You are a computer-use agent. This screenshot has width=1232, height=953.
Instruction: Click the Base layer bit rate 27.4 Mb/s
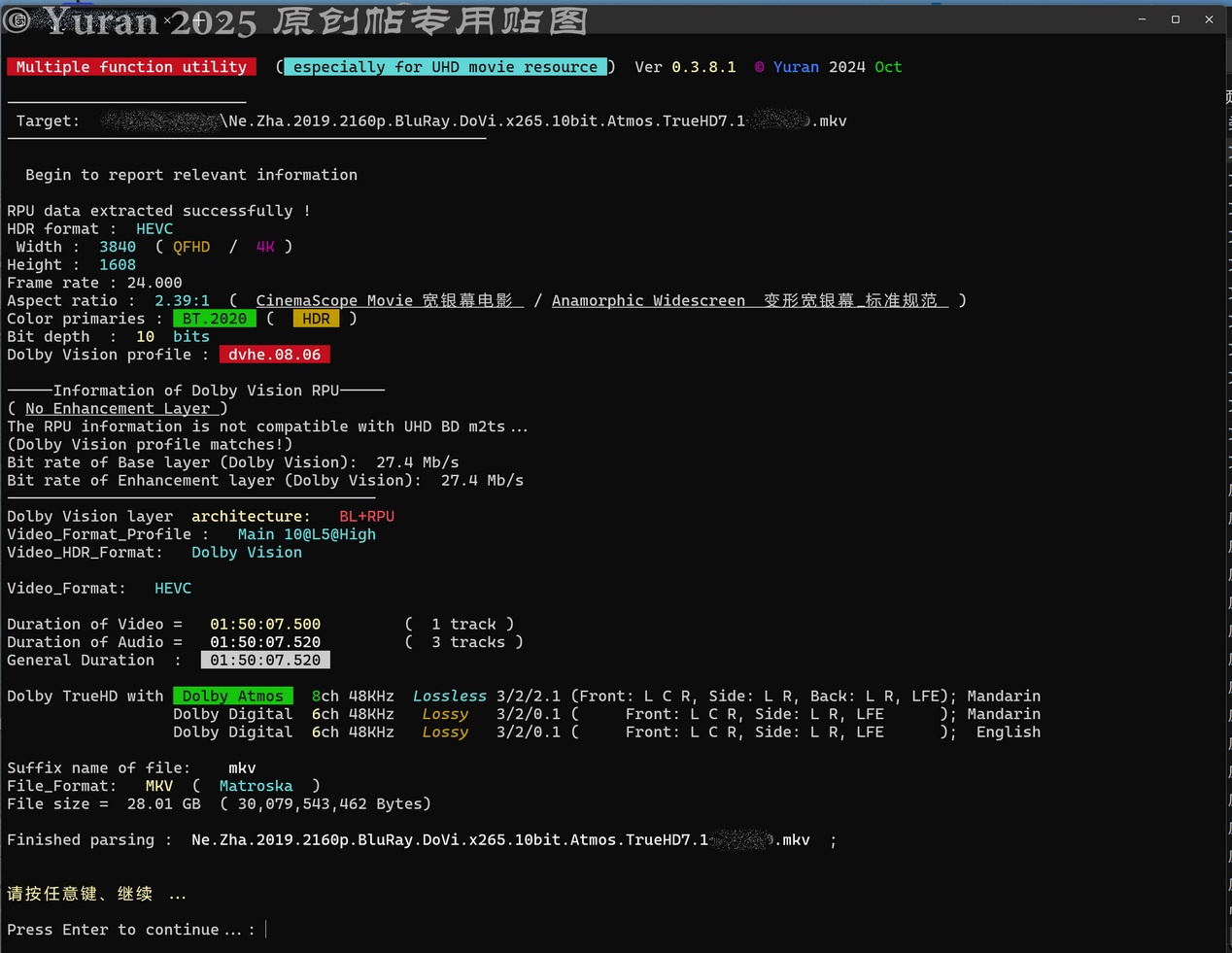[418, 462]
